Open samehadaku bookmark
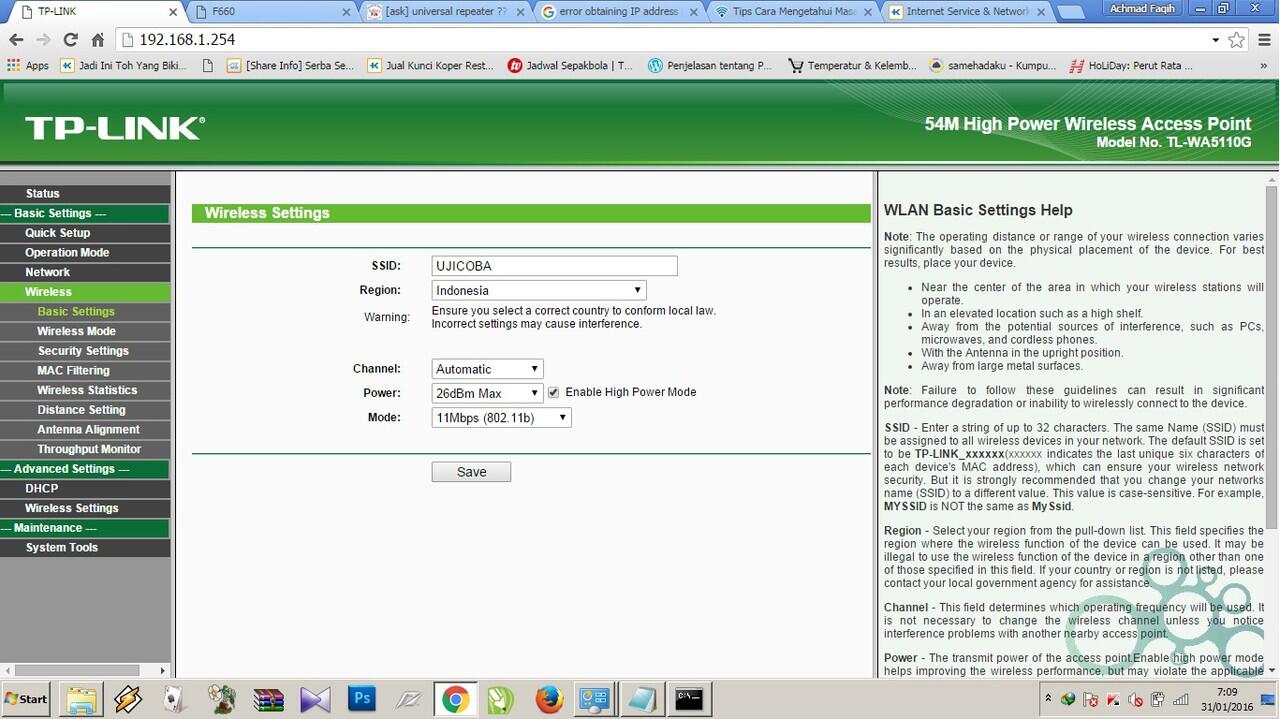The height and width of the screenshot is (719, 1280). (x=992, y=65)
